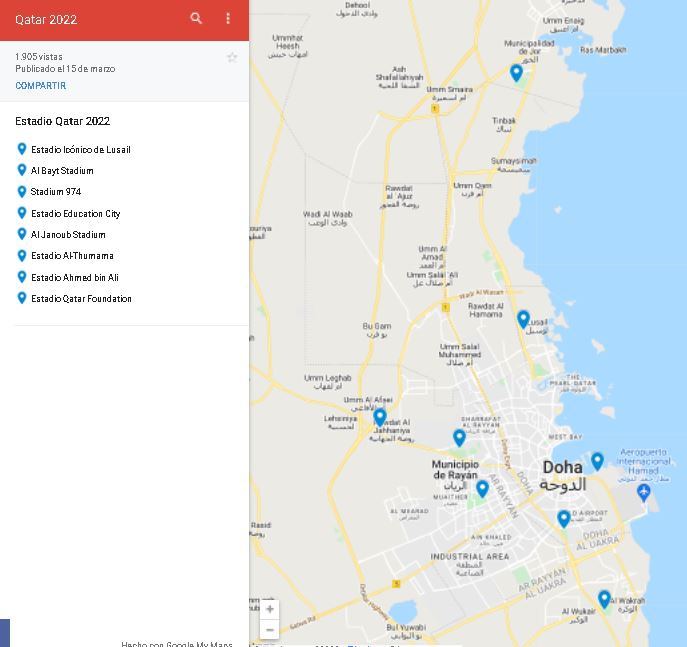Click pin icon beside Estadio Ahmed bin Ali
This screenshot has height=647, width=687.
21,276
